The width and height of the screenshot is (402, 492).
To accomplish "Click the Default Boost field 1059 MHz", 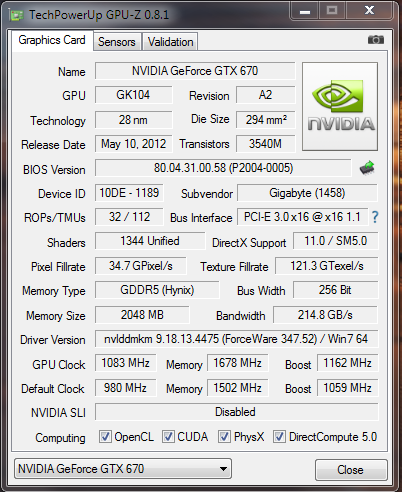I will pos(348,388).
